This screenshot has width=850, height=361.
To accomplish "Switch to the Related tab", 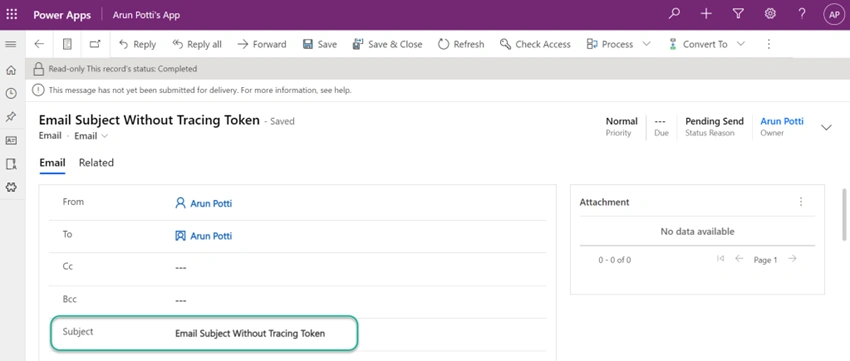I will click(x=96, y=163).
